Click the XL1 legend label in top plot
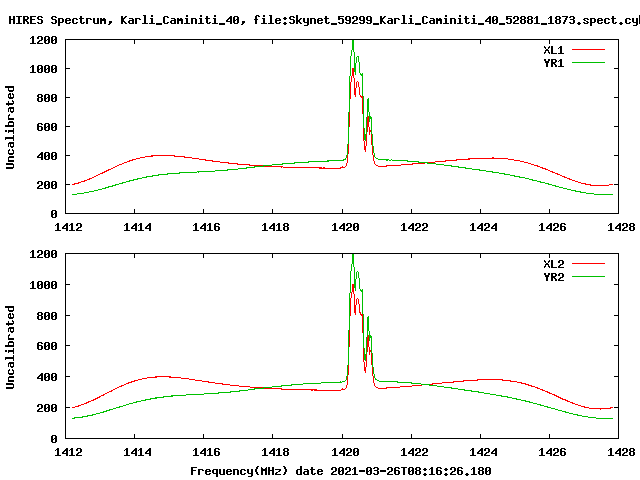Screen dimensions: 640x480 553,50
